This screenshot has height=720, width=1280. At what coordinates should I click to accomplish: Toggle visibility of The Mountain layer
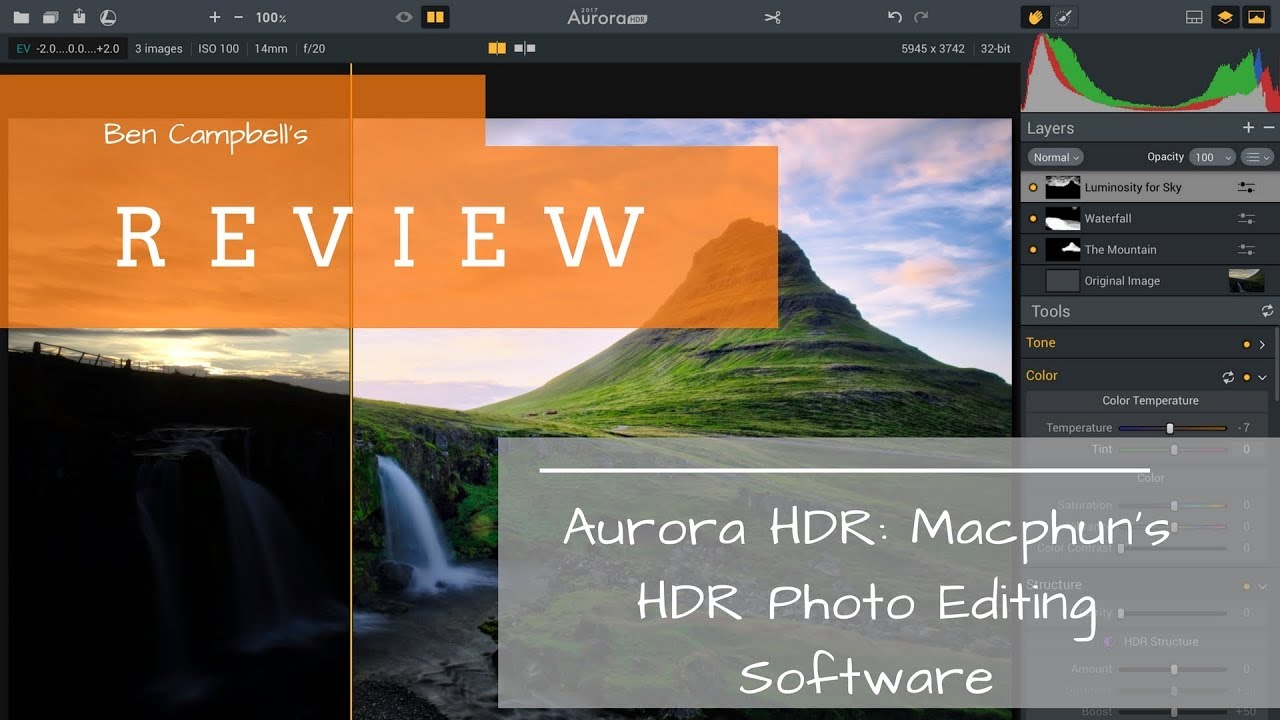click(x=1033, y=249)
